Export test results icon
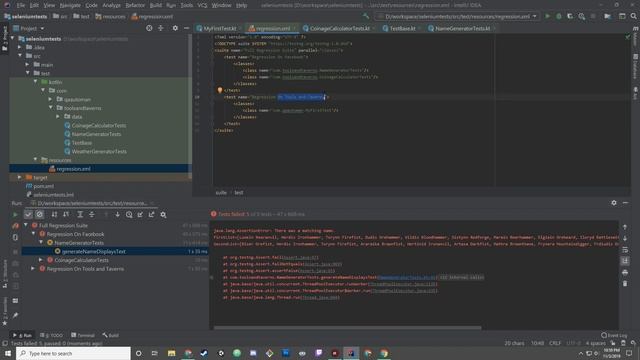640x360 pixels. click(151, 214)
